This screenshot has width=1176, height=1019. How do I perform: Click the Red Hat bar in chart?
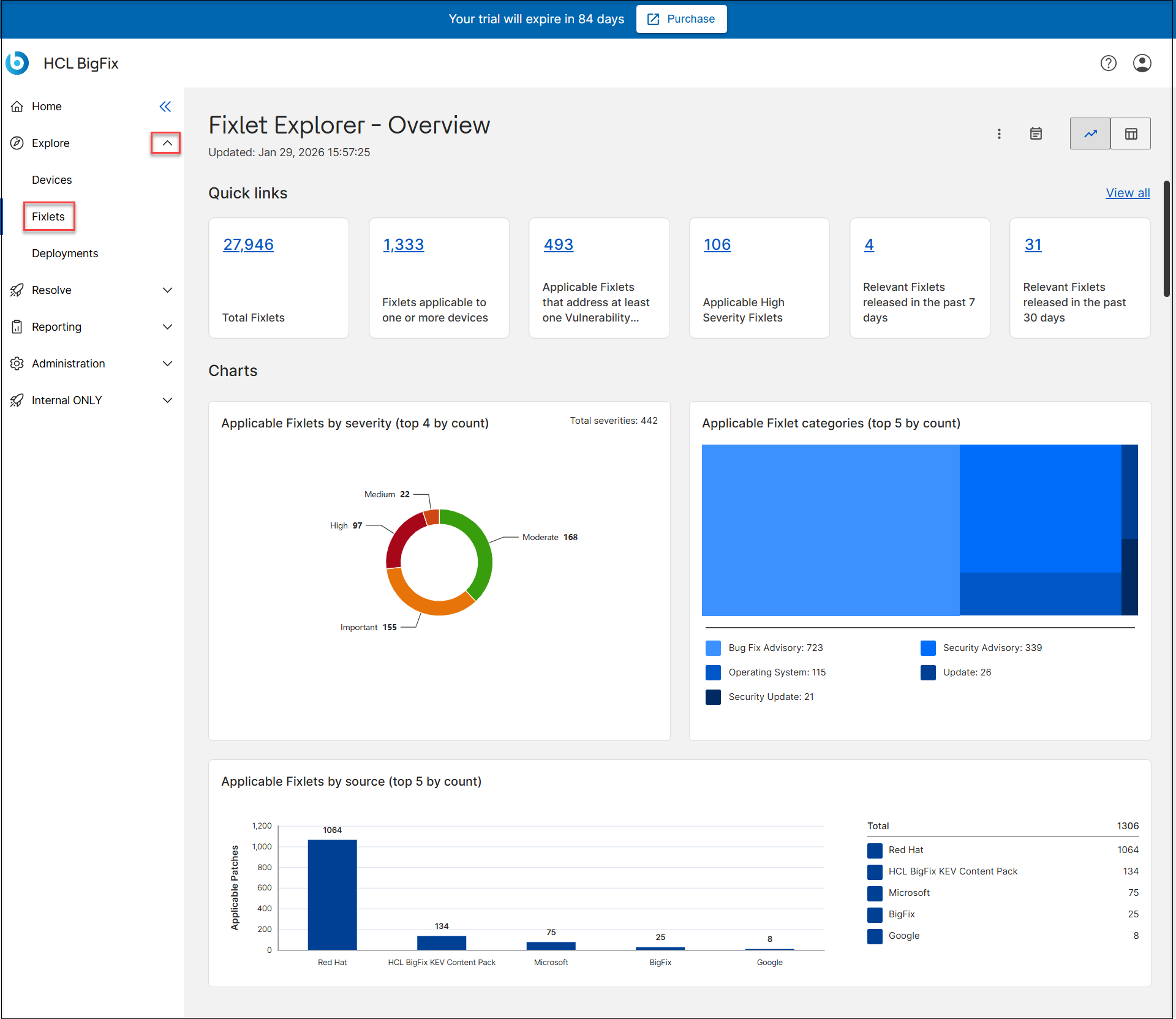[x=332, y=894]
